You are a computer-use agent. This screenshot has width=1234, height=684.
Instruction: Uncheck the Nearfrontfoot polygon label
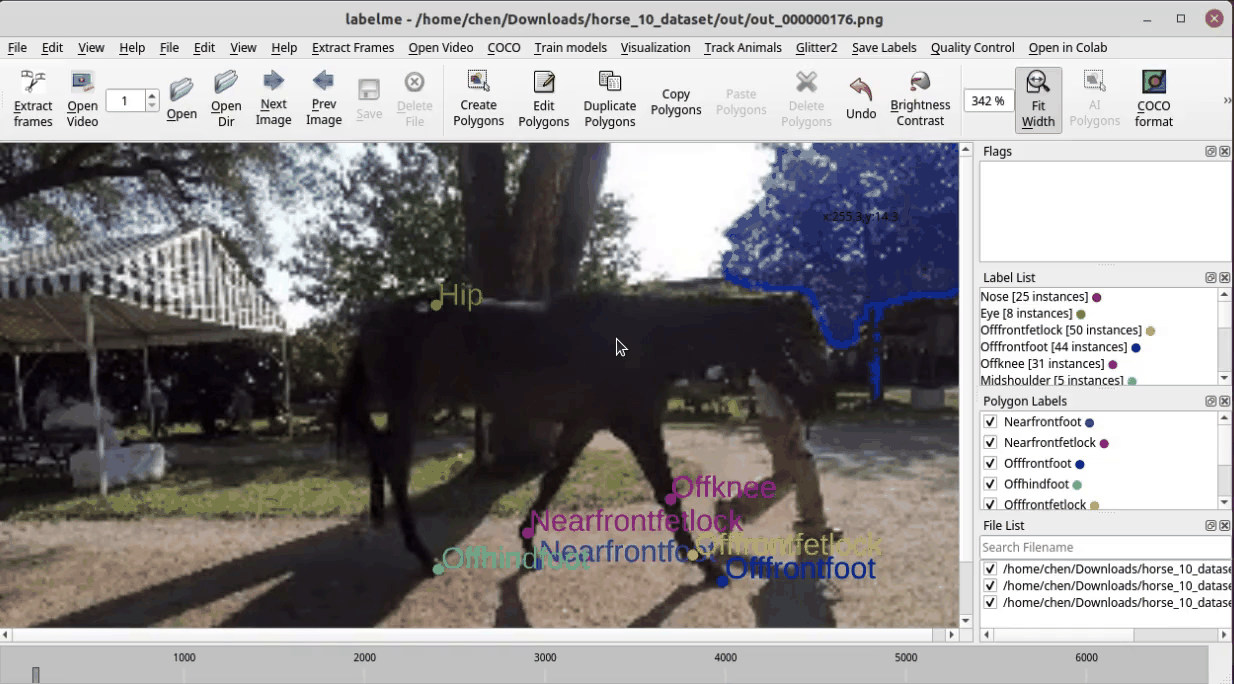pyautogui.click(x=990, y=422)
